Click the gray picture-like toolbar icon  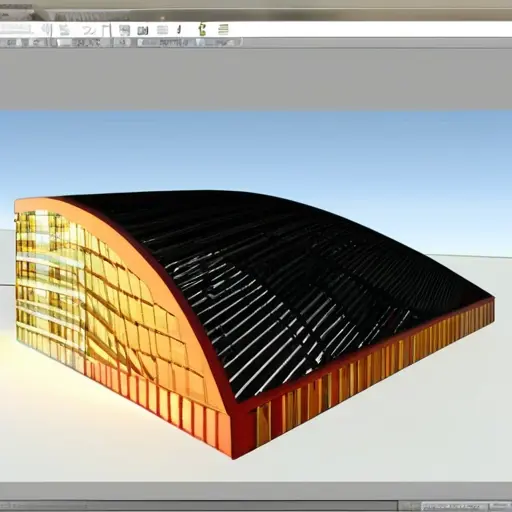point(124,30)
